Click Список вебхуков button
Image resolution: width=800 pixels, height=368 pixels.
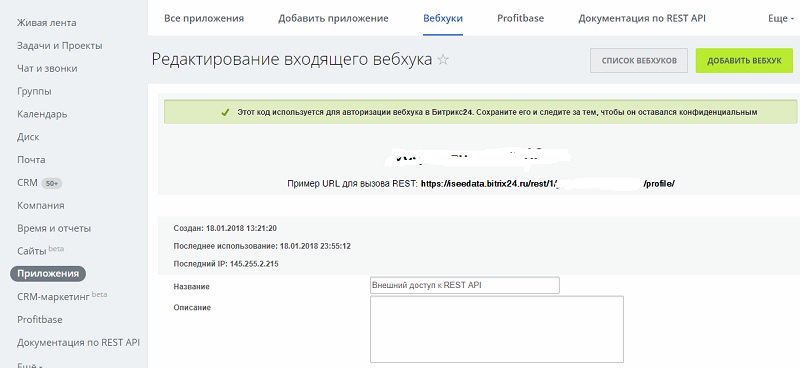tap(639, 61)
